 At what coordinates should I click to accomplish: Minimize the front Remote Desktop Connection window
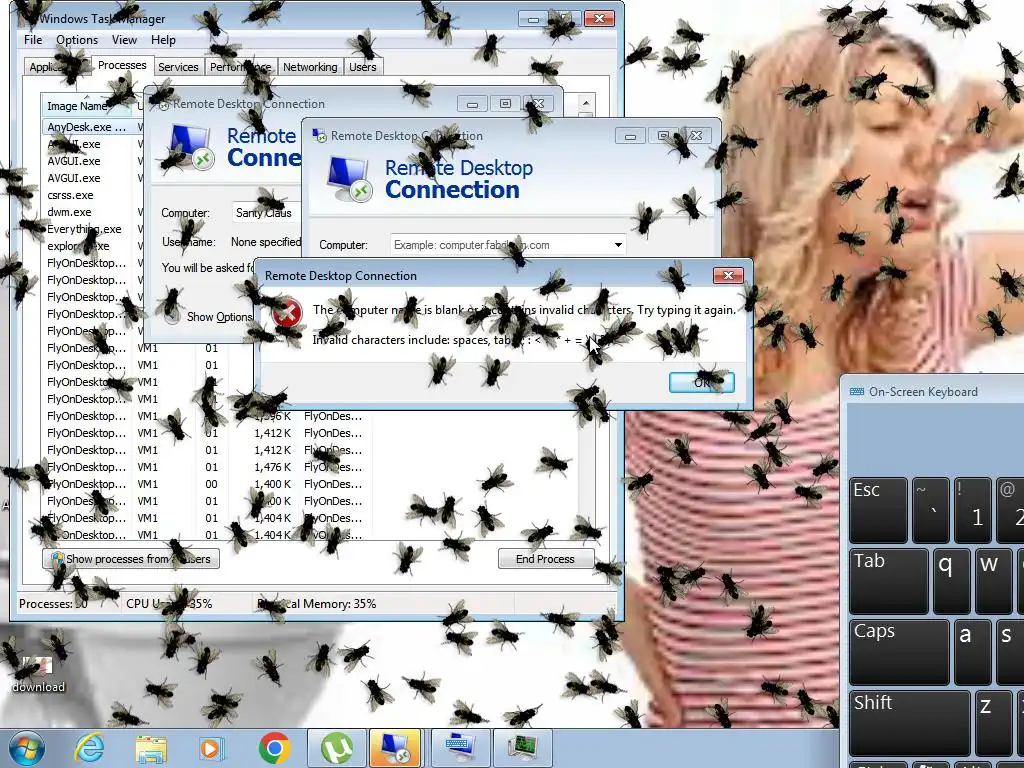(x=630, y=136)
